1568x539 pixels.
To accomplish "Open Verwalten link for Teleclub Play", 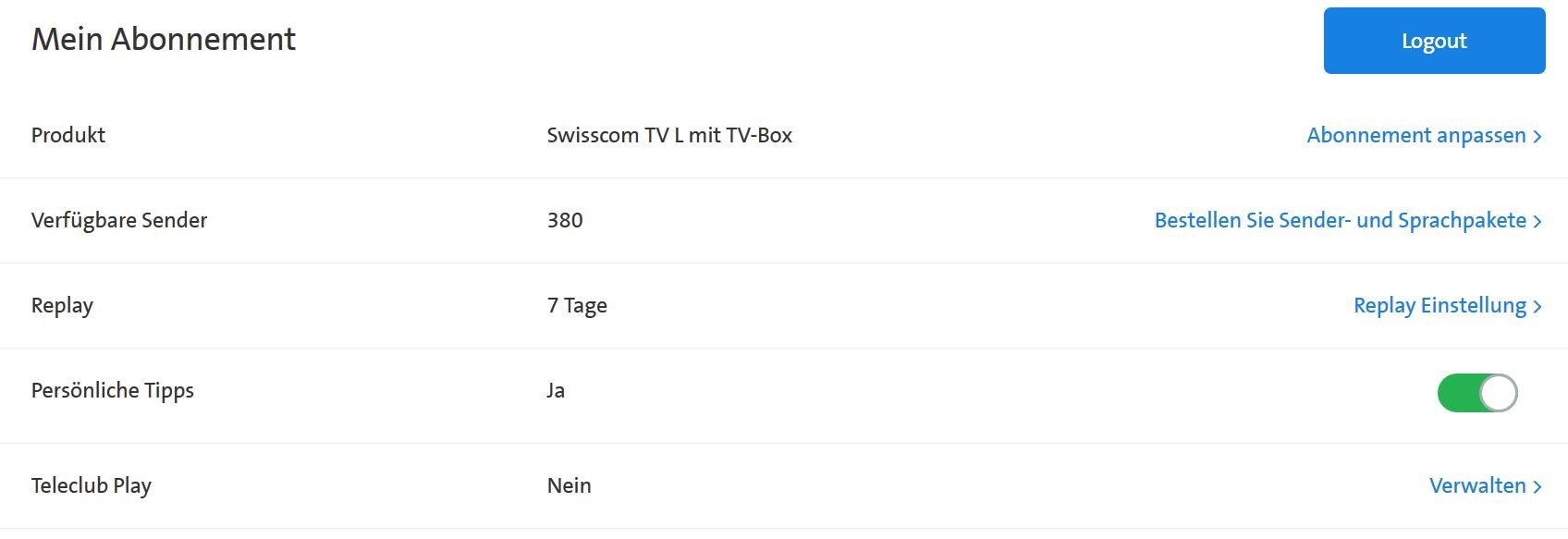I will pyautogui.click(x=1476, y=485).
